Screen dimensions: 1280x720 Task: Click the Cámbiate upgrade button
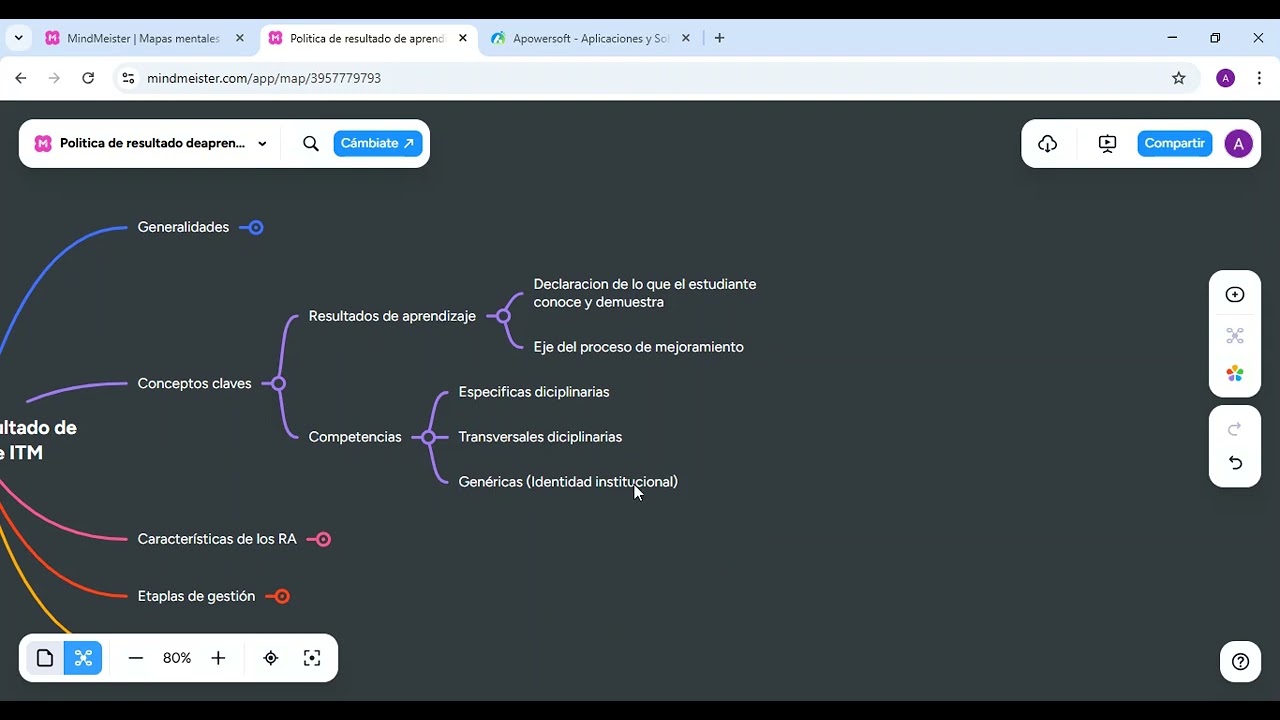point(377,143)
